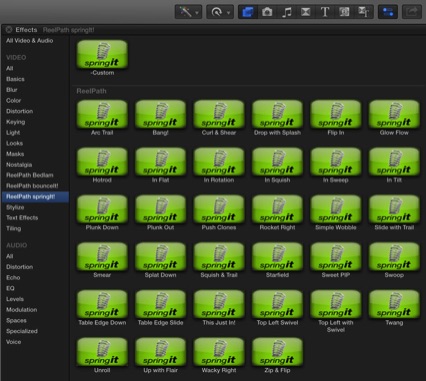Select the Glow Flow effect
This screenshot has height=381, width=426.
click(x=394, y=114)
